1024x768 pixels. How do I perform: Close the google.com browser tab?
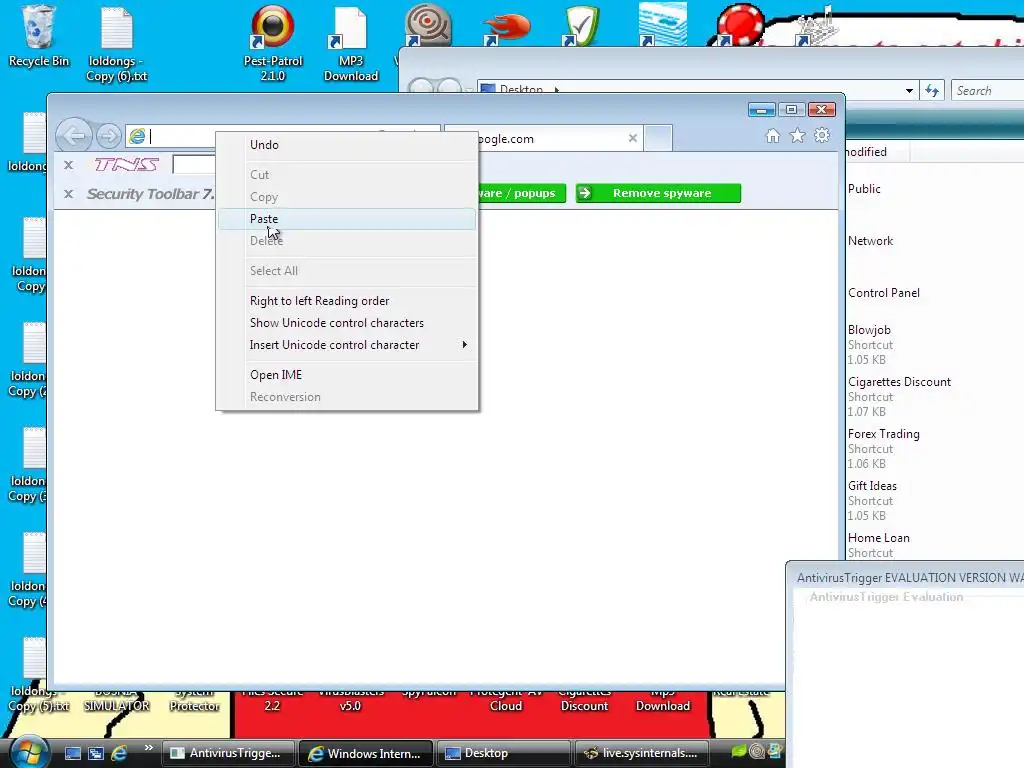click(x=632, y=138)
